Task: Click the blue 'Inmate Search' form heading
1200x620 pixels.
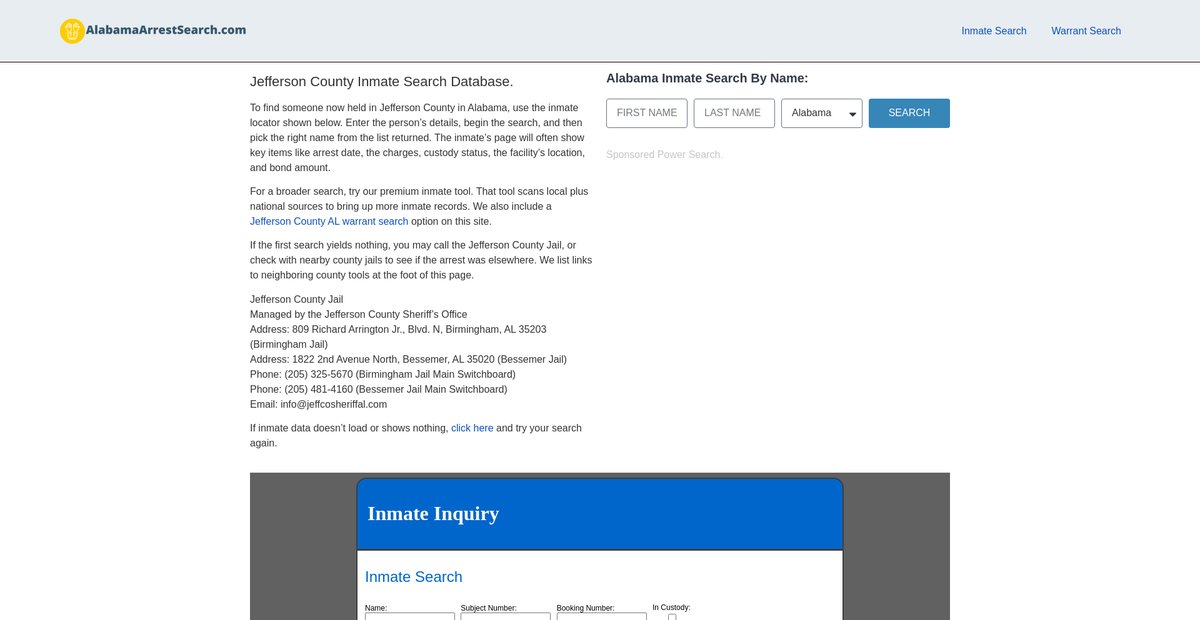Action: click(x=414, y=577)
